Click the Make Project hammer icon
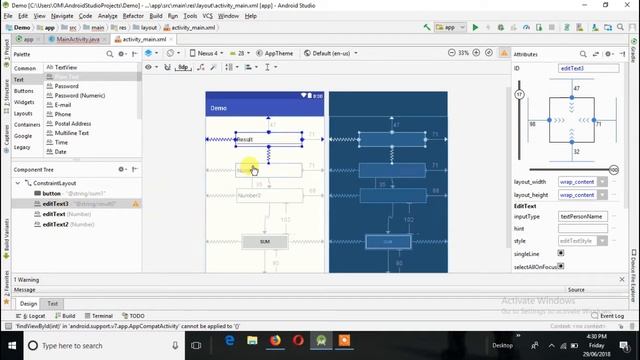This screenshot has width=640, height=360. tap(427, 27)
